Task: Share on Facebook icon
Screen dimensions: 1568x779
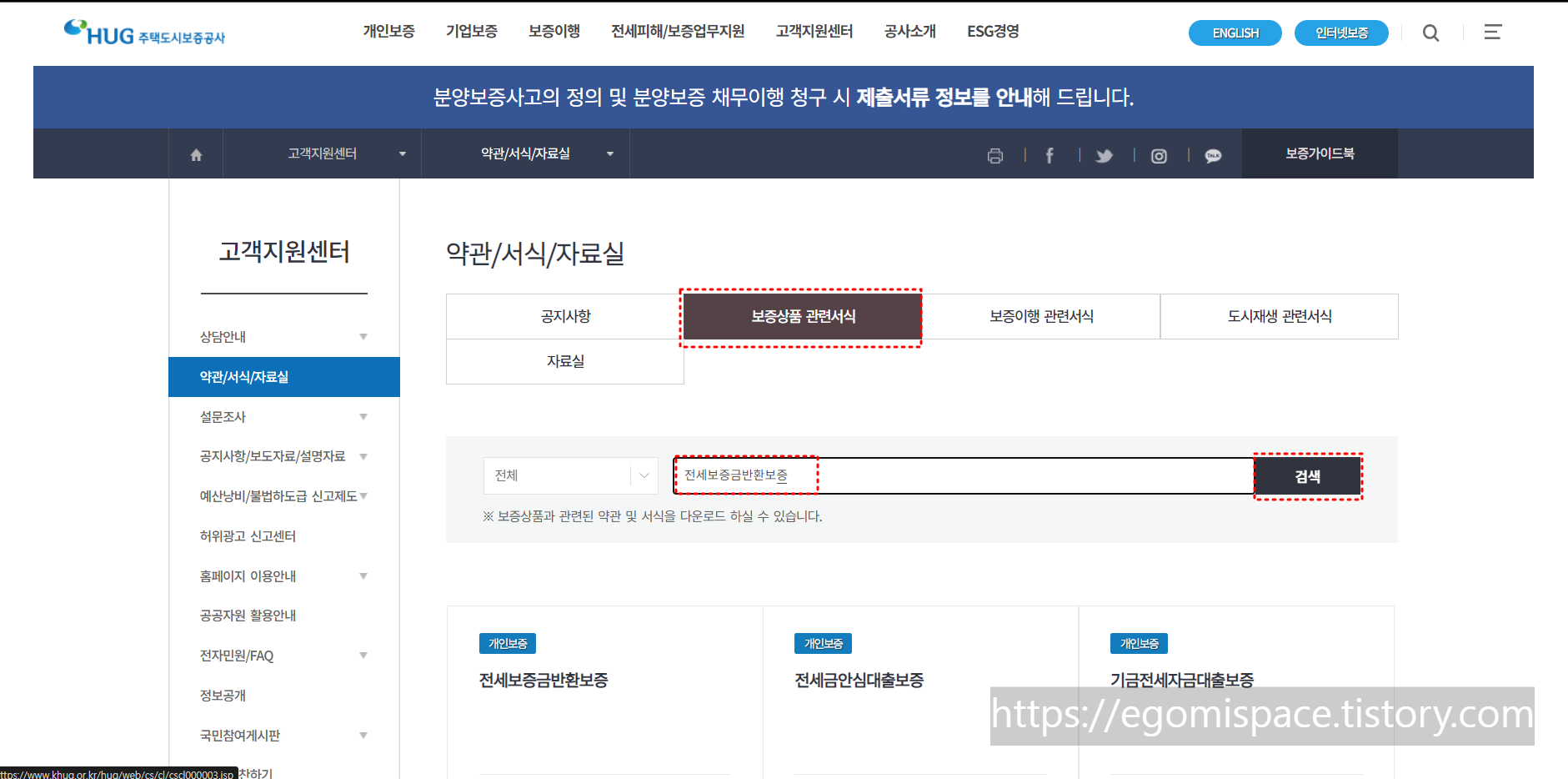Action: click(x=1050, y=155)
